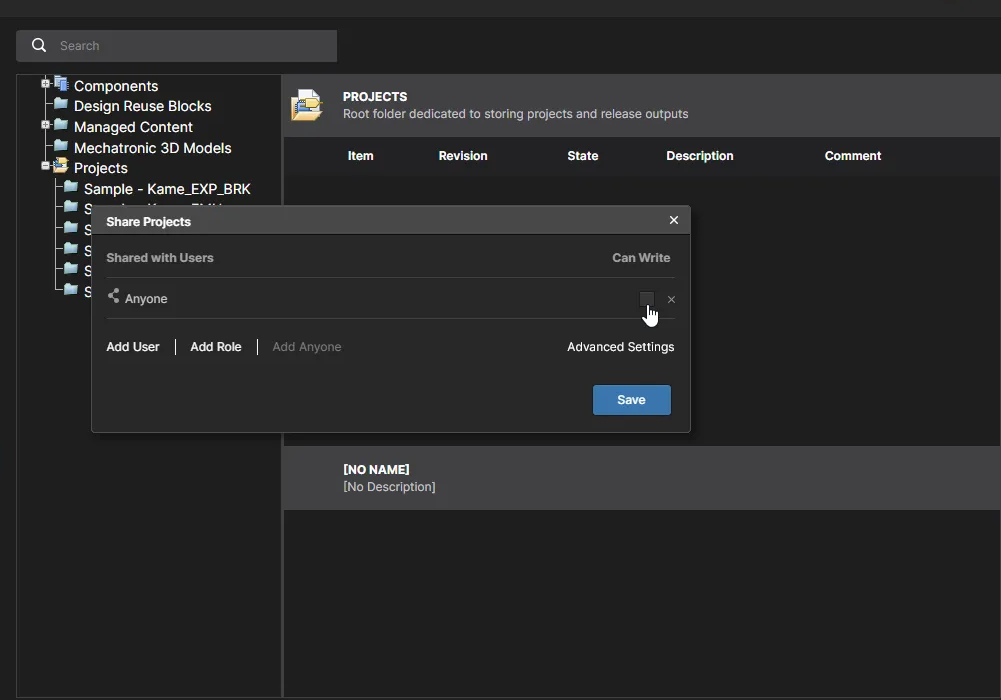Click Add User link
This screenshot has height=700, width=1001.
click(133, 347)
